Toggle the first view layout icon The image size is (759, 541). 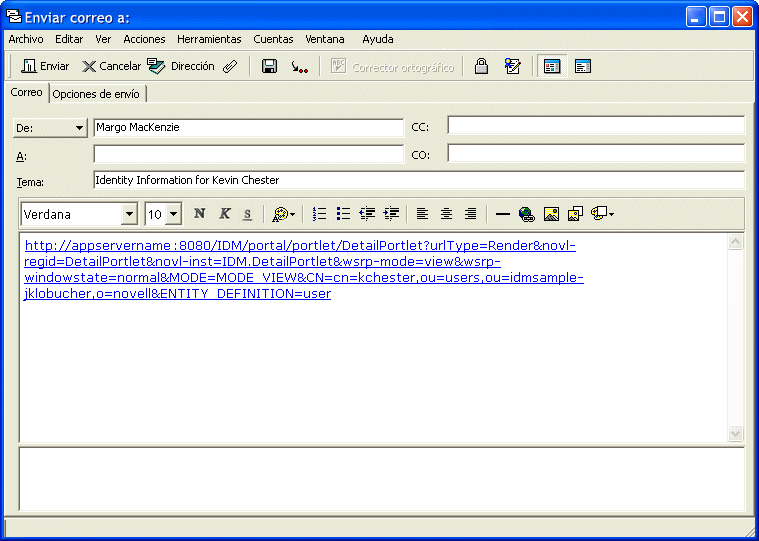tap(552, 66)
